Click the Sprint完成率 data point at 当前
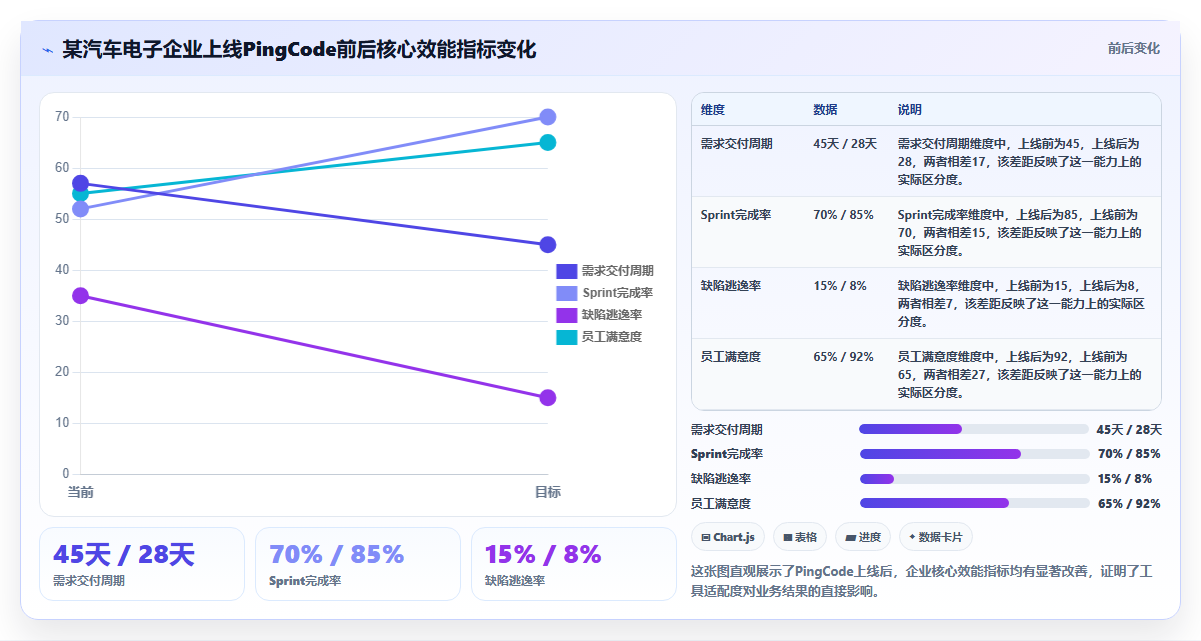This screenshot has height=641, width=1201. tap(81, 209)
